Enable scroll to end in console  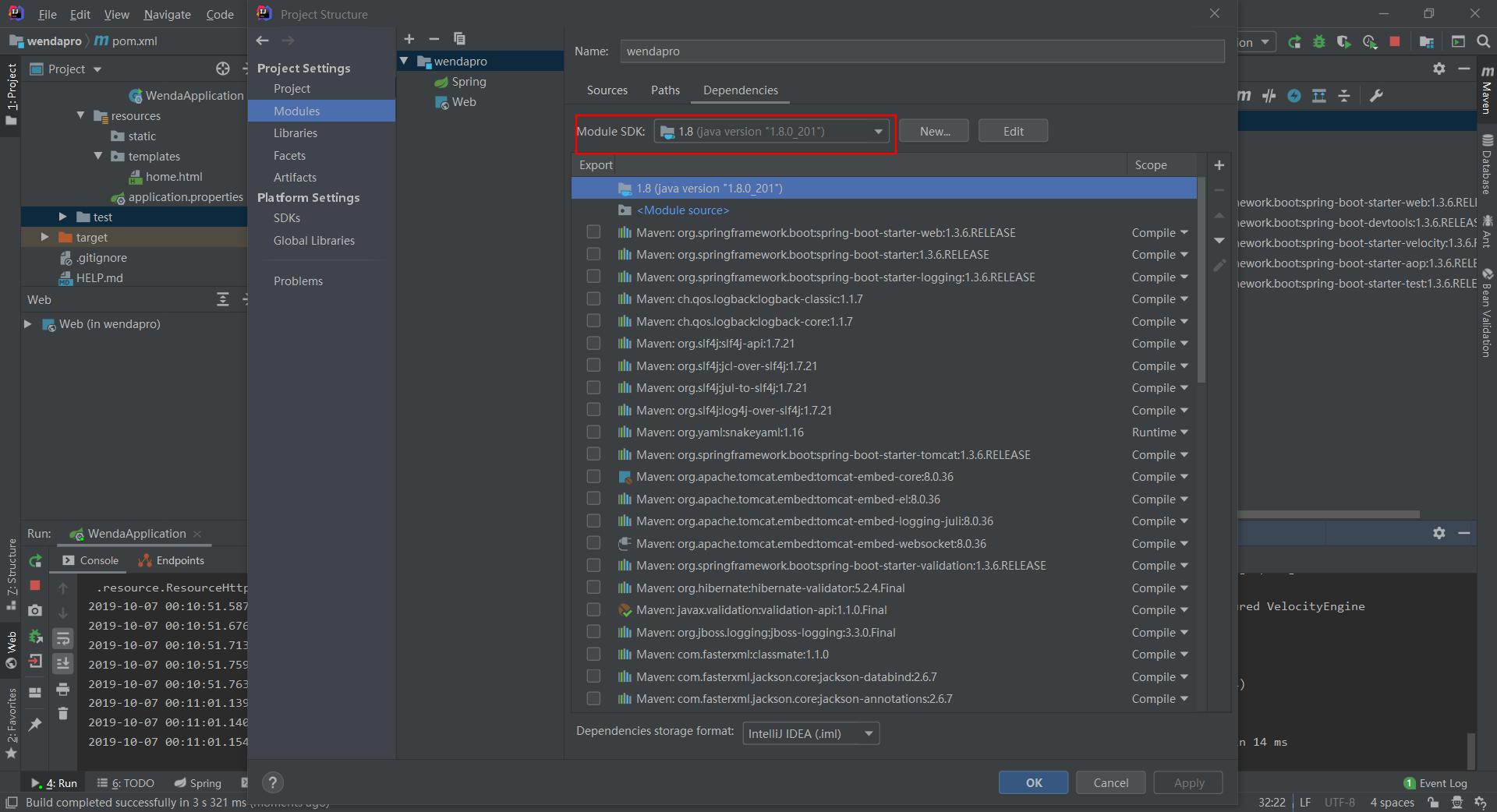[62, 663]
